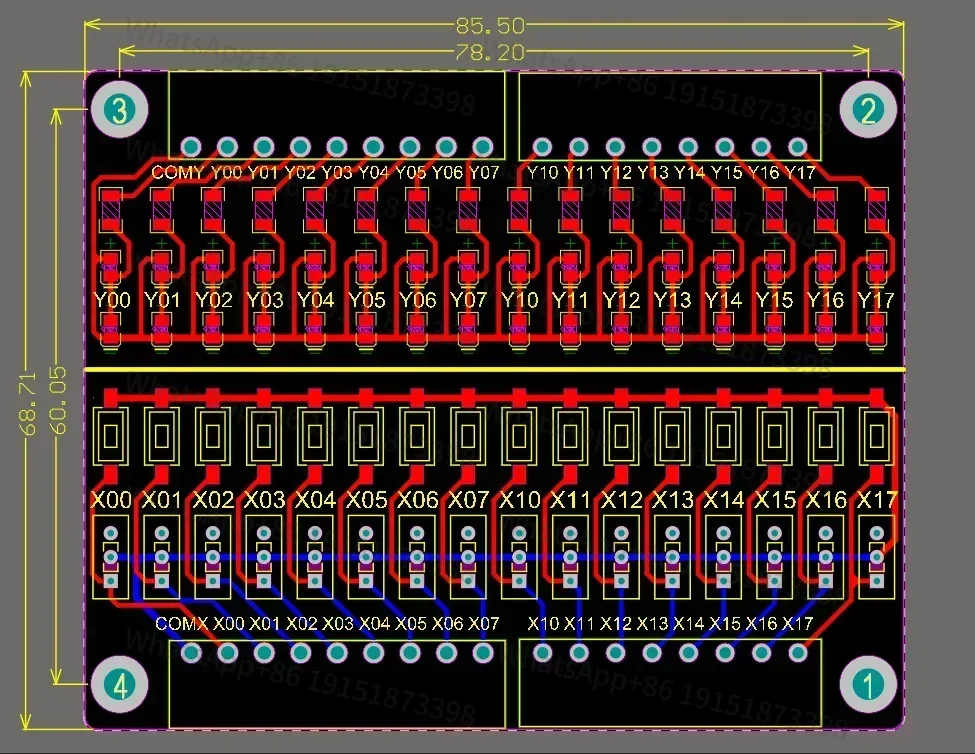Select the Y17 LED component label
The height and width of the screenshot is (754, 975).
coord(876,300)
